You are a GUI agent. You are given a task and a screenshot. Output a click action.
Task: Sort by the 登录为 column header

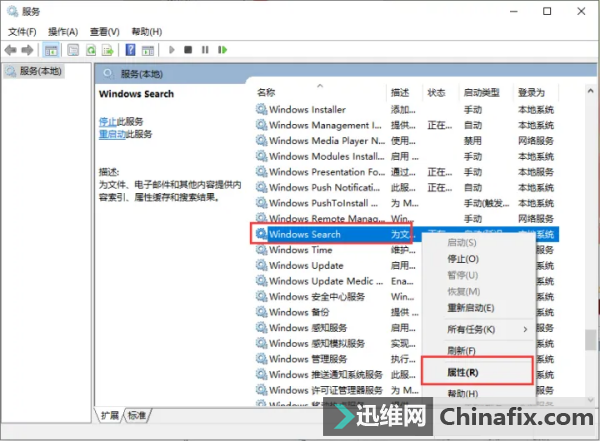(536, 92)
